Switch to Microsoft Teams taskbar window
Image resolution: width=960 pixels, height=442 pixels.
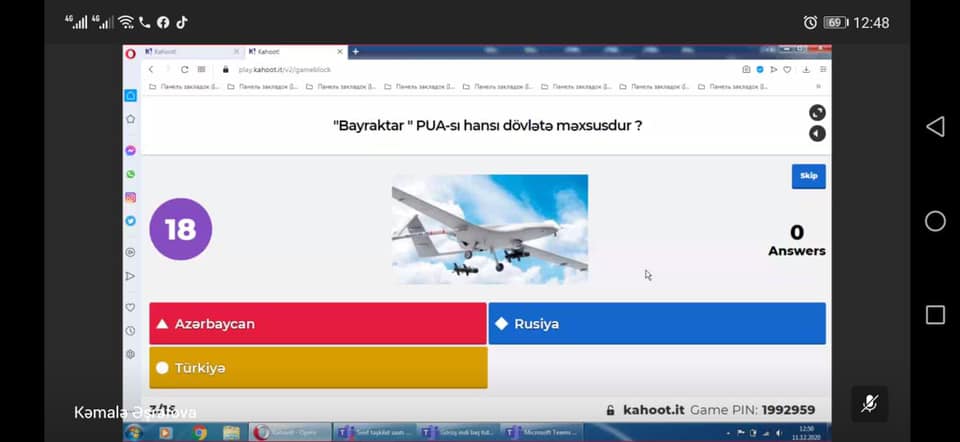(541, 433)
